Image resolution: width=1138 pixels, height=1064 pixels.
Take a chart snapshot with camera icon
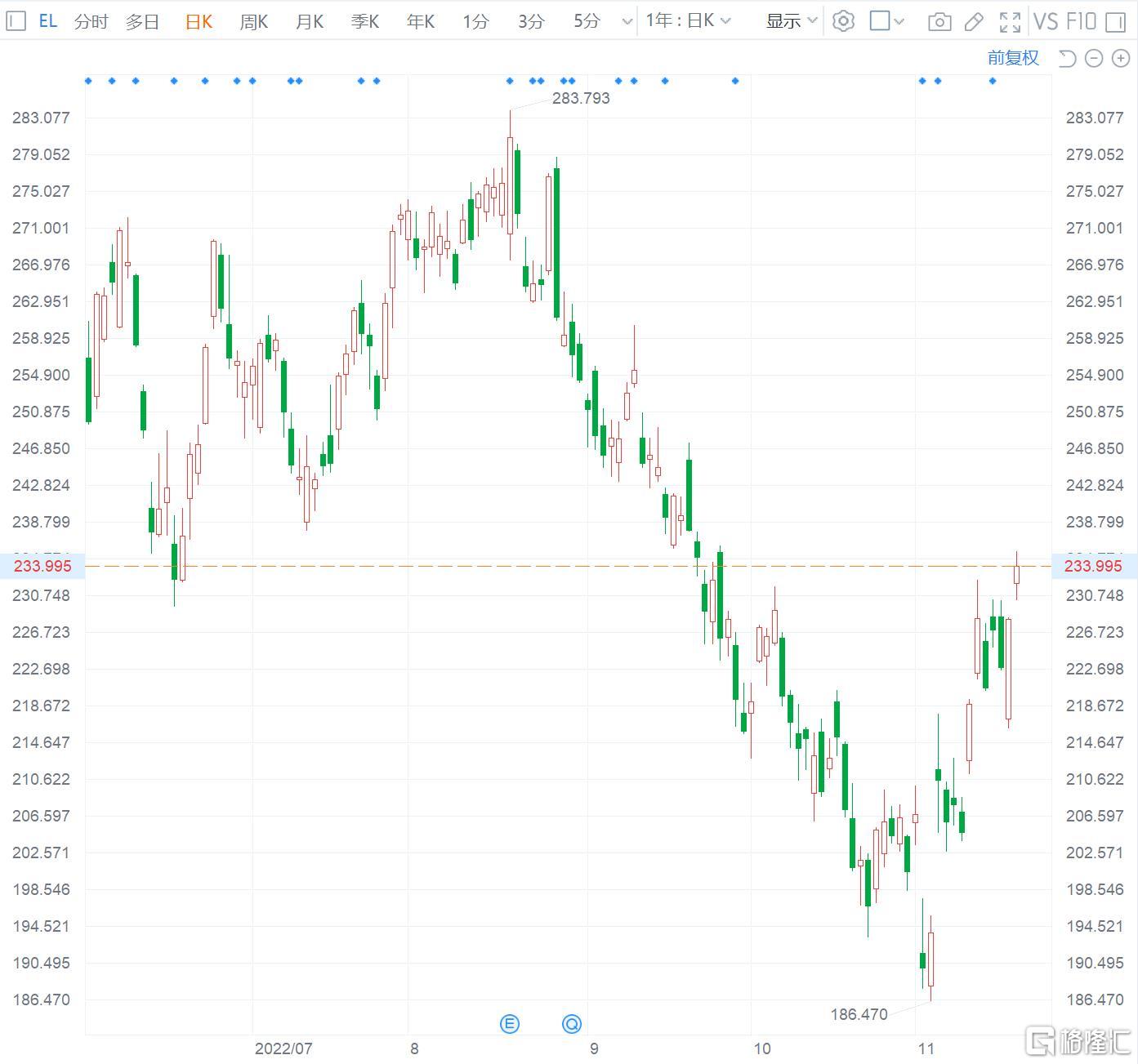[939, 22]
